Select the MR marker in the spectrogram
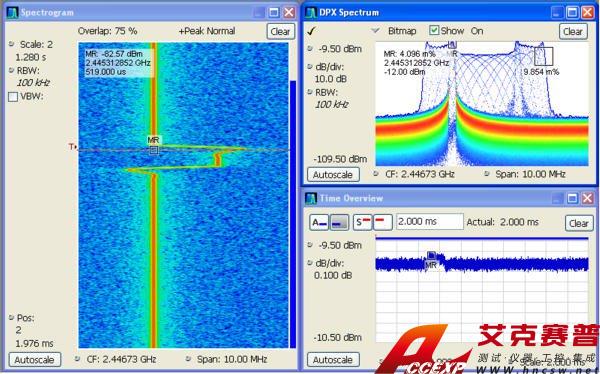The height and width of the screenshot is (374, 600). point(153,150)
